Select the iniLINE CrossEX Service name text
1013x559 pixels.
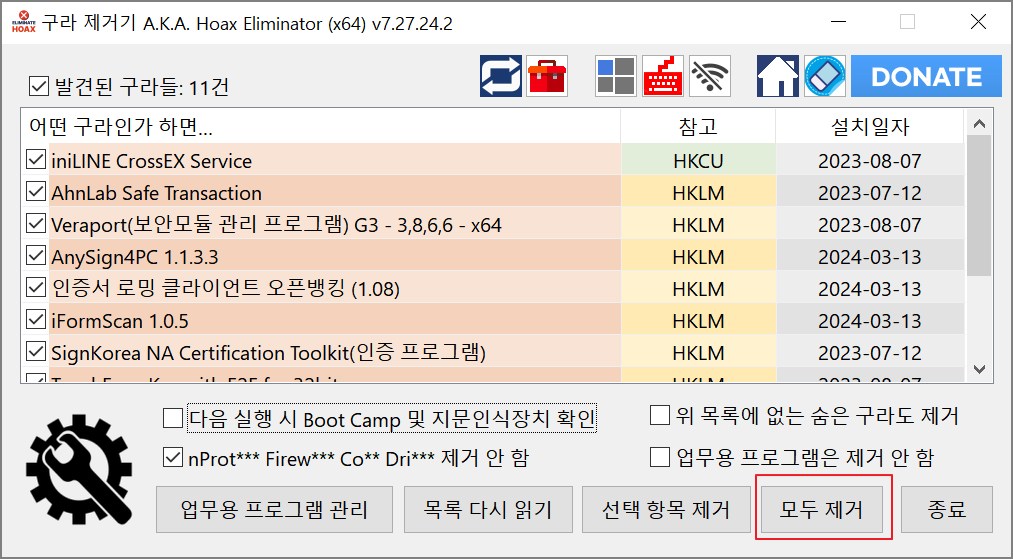152,161
